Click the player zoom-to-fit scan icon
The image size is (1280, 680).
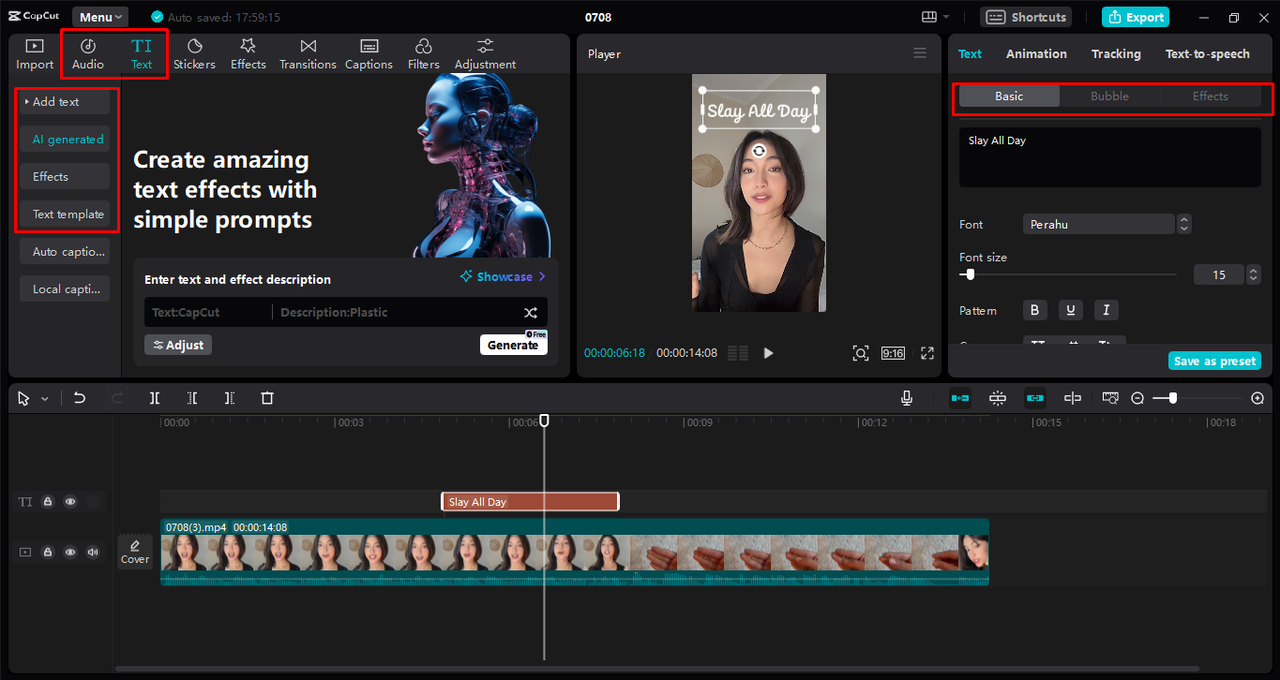tap(860, 353)
